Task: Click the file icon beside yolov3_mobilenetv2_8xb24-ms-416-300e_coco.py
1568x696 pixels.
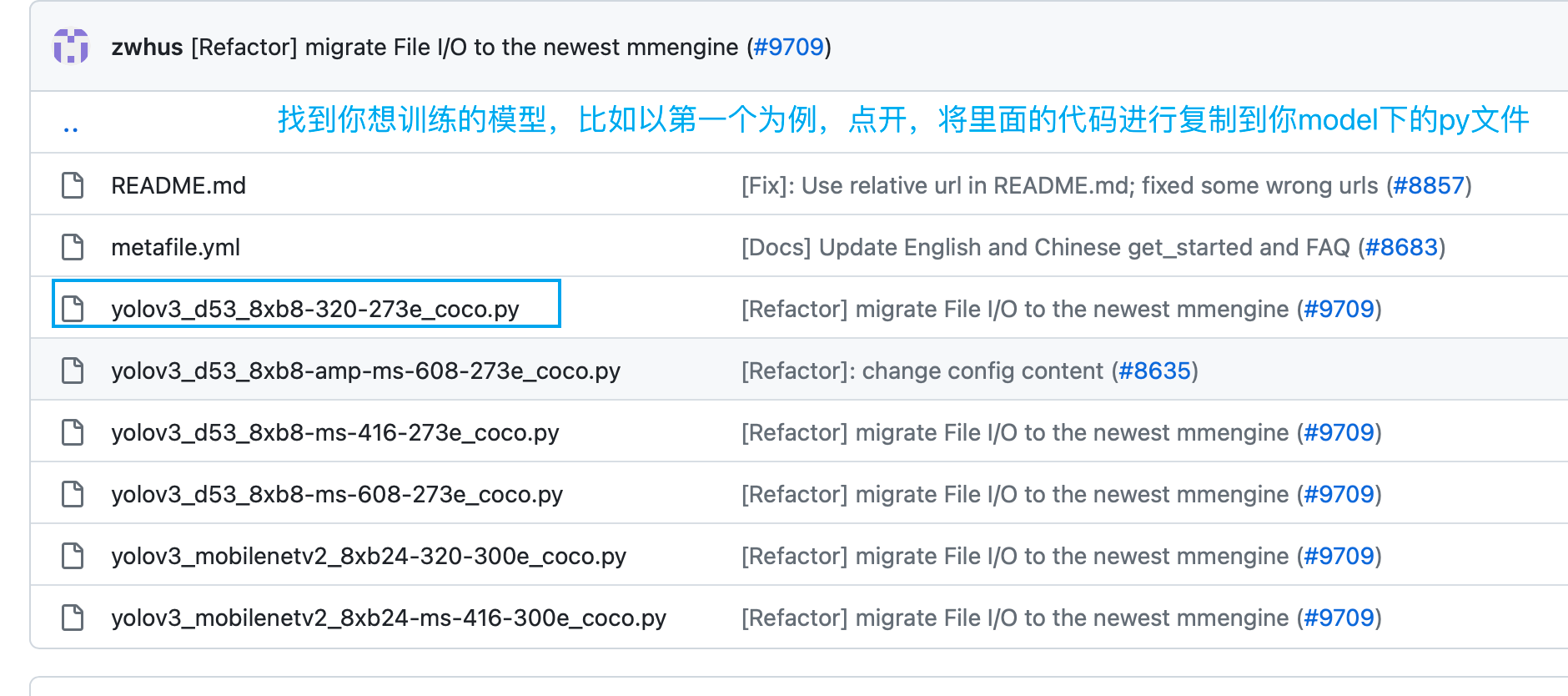Action: click(x=73, y=617)
